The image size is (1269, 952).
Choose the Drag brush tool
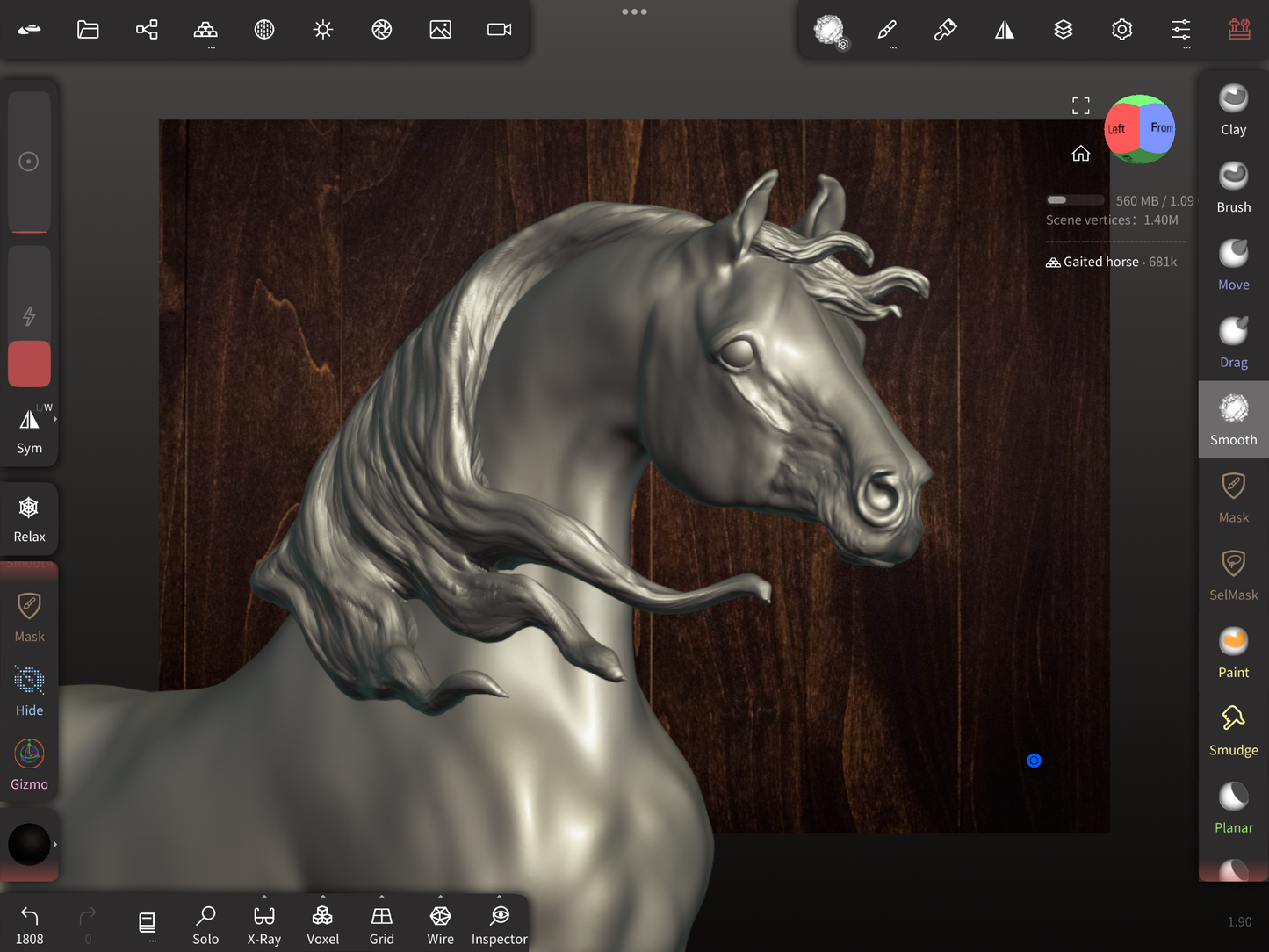1233,342
